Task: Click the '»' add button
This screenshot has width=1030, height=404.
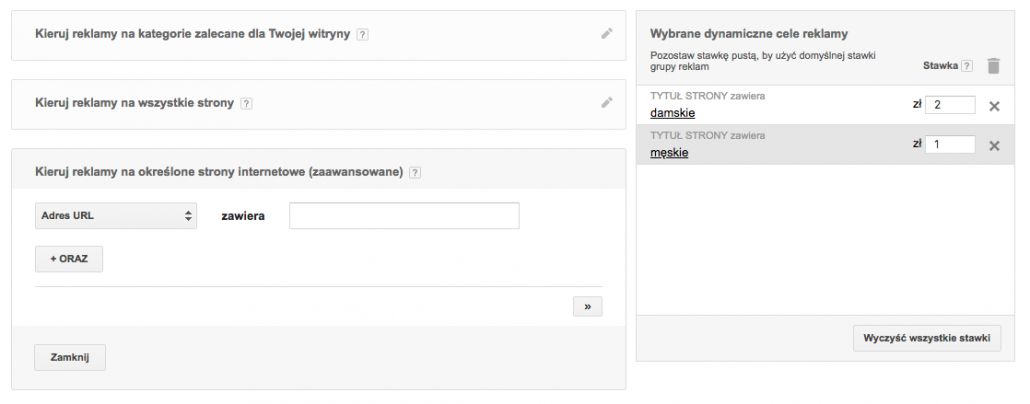Action: tap(587, 307)
